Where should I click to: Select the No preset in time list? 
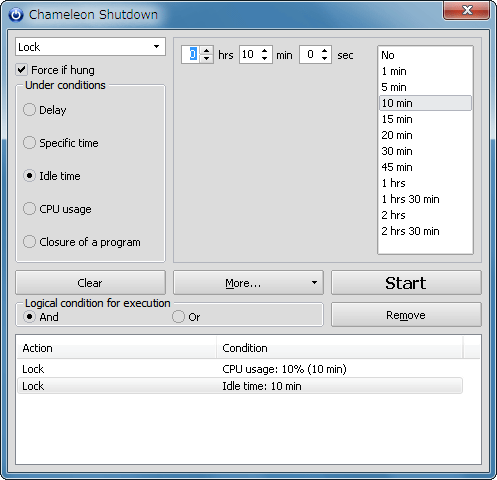(x=425, y=55)
